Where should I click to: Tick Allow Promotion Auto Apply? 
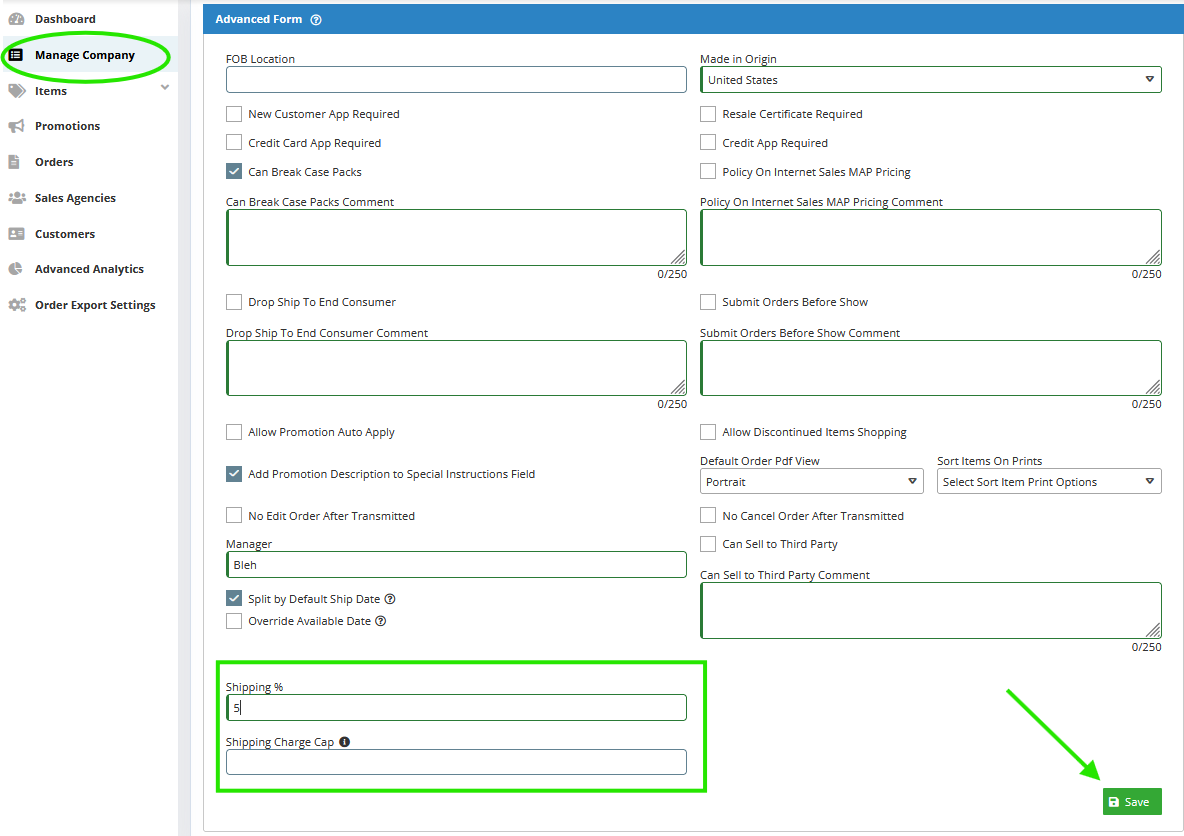click(x=234, y=432)
